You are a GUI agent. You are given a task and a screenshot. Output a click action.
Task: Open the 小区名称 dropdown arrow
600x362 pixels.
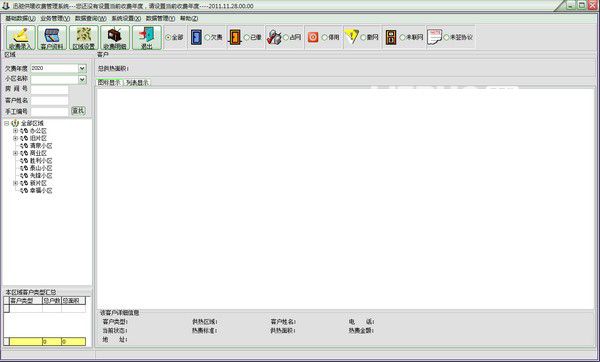point(82,79)
